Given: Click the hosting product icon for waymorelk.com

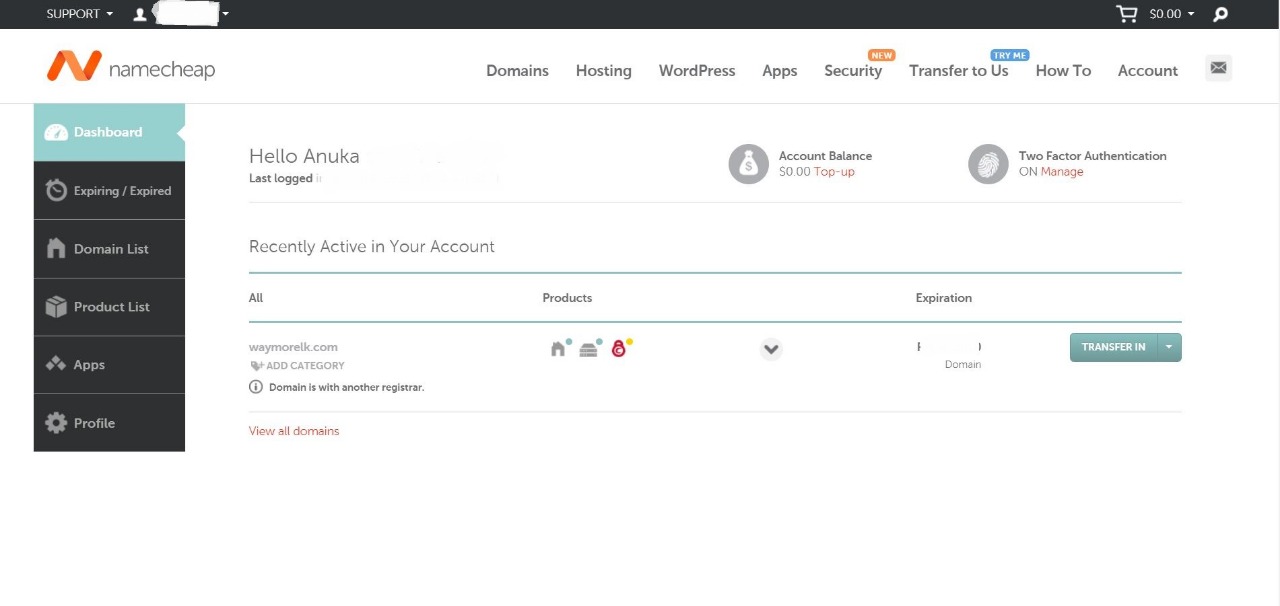Looking at the screenshot, I should click(x=590, y=348).
